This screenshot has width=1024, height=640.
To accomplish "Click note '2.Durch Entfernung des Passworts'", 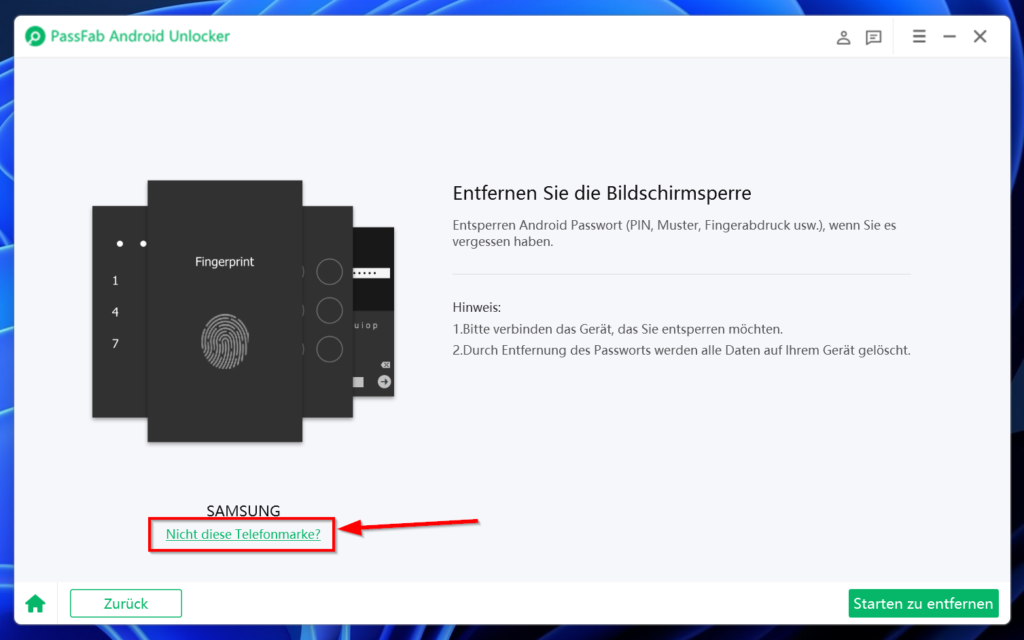I will point(681,350).
